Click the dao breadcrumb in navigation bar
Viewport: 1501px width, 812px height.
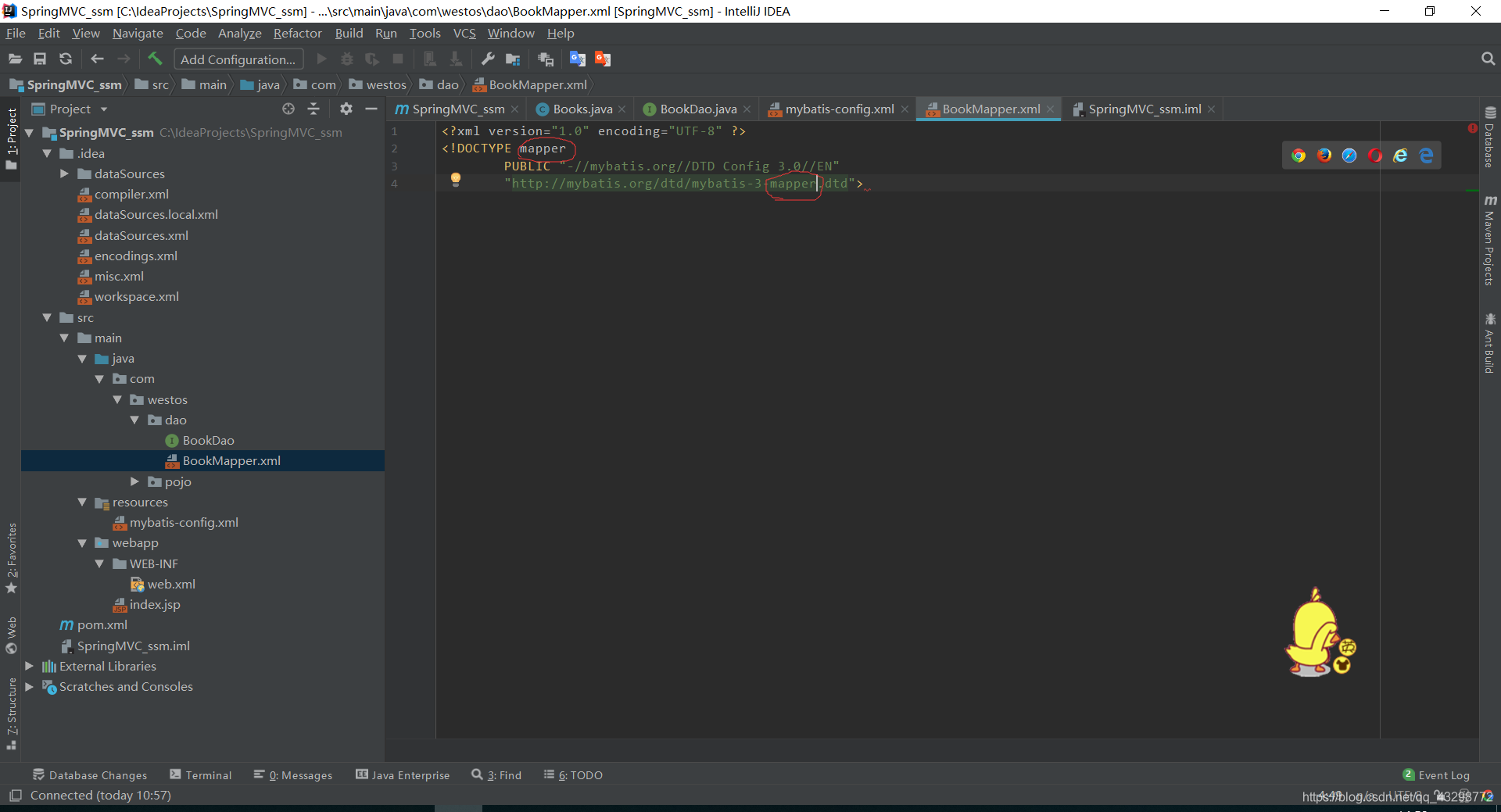coord(441,85)
